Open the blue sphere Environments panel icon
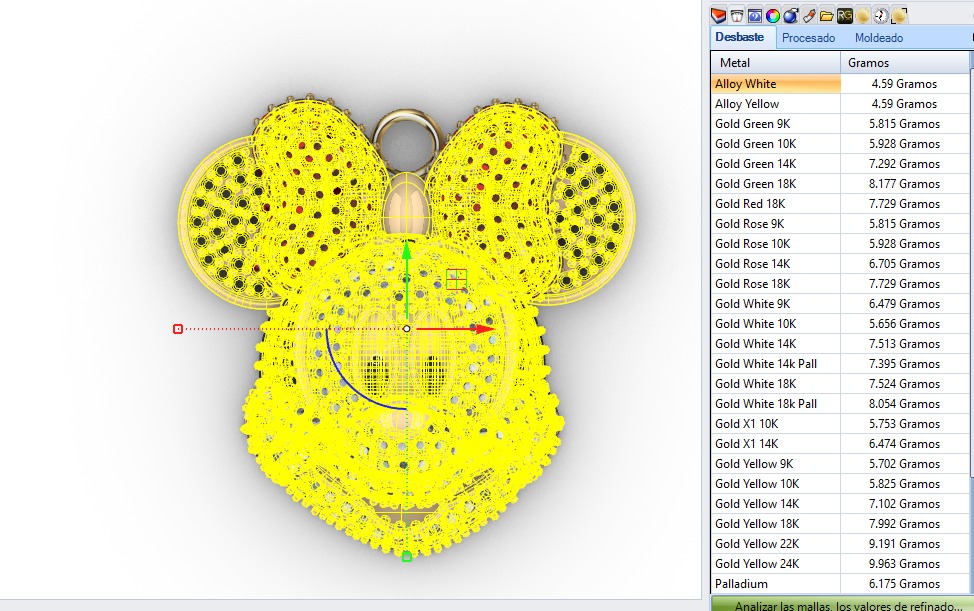The width and height of the screenshot is (974, 611). pyautogui.click(x=791, y=16)
